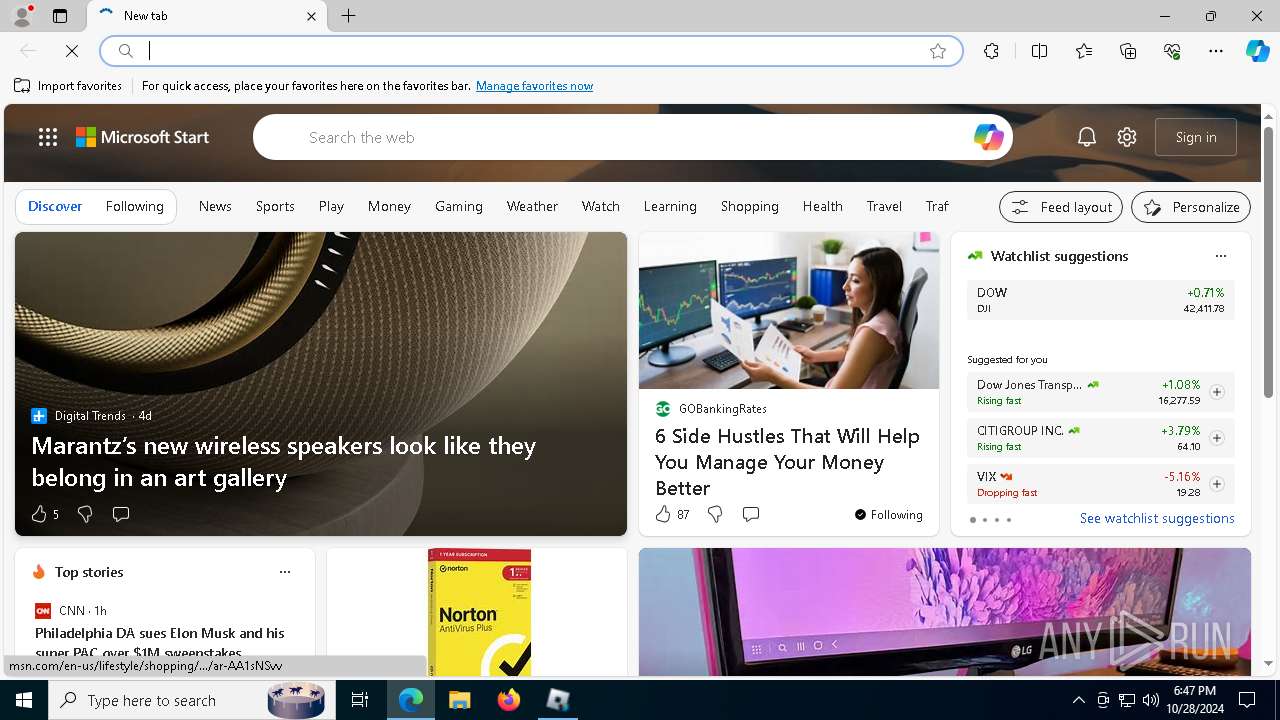Screen dimensions: 1280x720
Task: Open Edge Settings and more menu
Action: pos(1216,51)
